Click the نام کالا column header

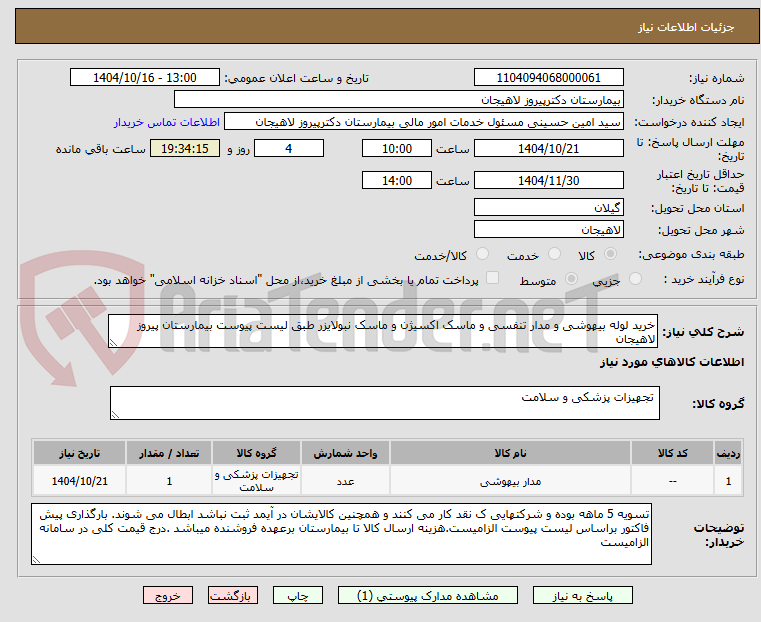point(510,453)
